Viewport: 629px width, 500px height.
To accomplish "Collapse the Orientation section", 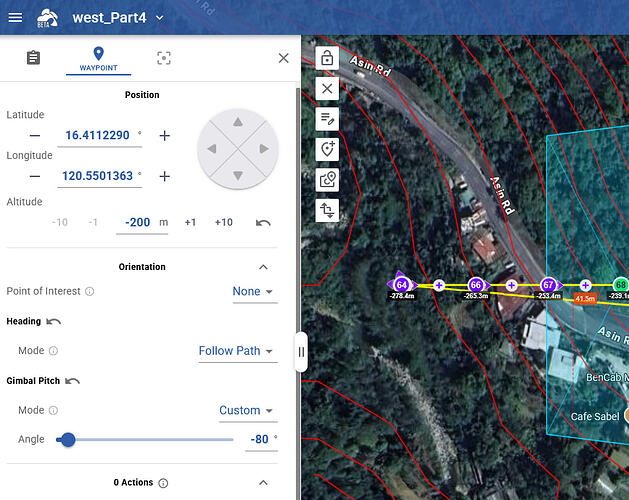I will click(263, 267).
